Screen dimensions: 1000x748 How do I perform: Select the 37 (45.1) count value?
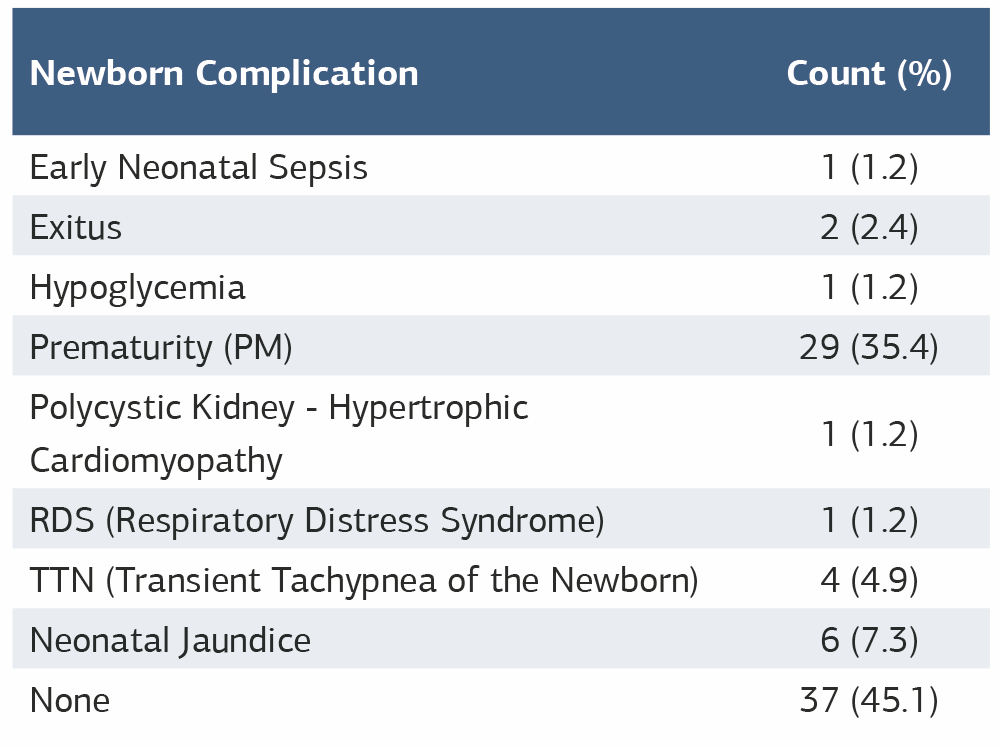[x=868, y=700]
